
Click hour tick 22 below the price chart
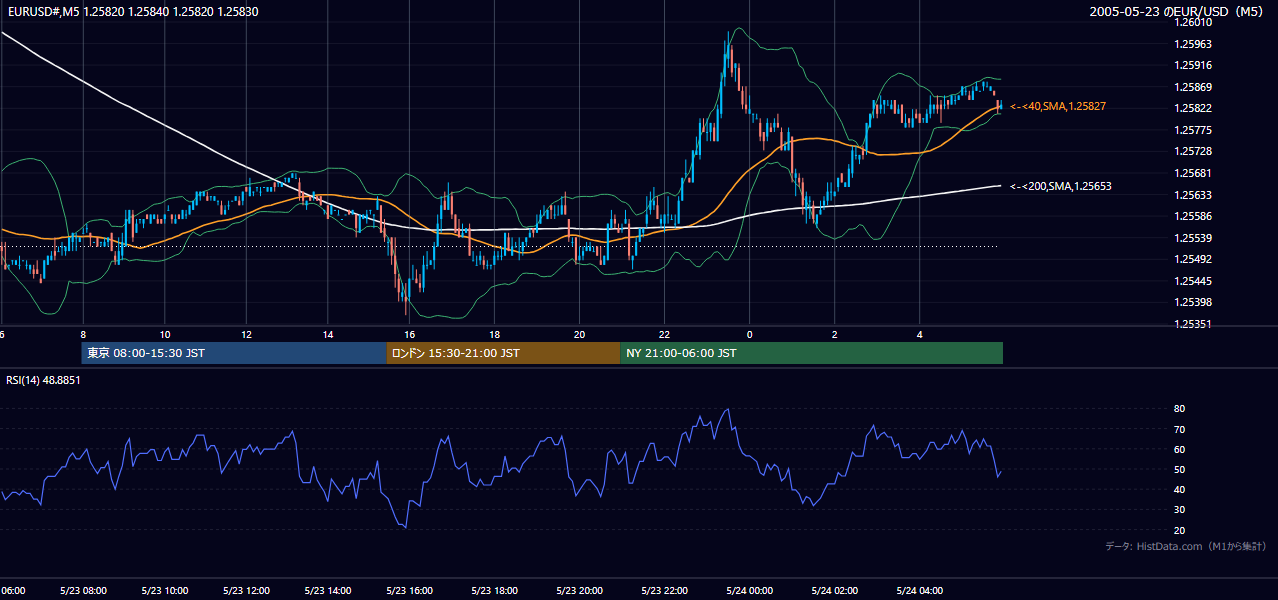[x=664, y=334]
